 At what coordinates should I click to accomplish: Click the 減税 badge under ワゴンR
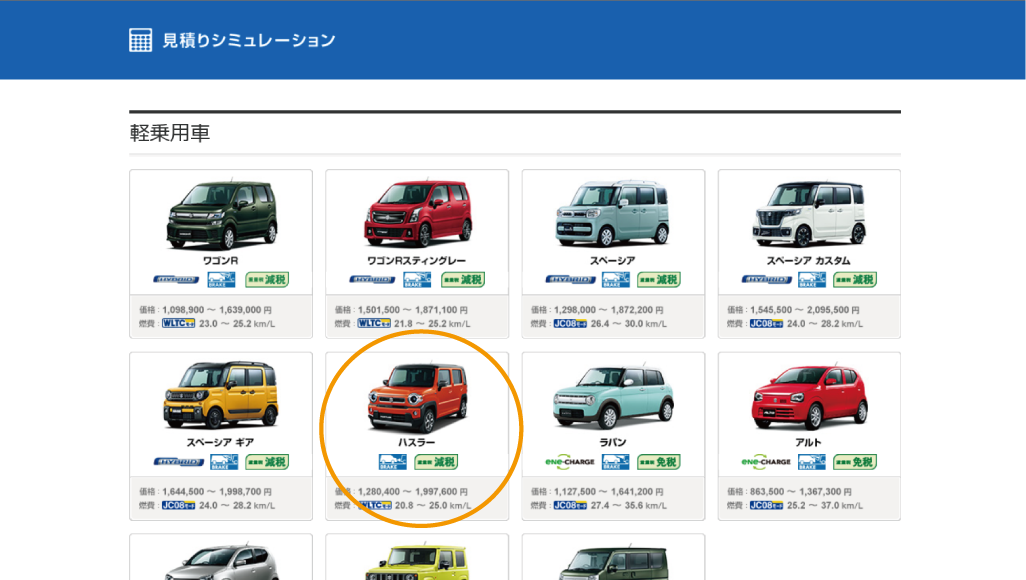point(267,280)
